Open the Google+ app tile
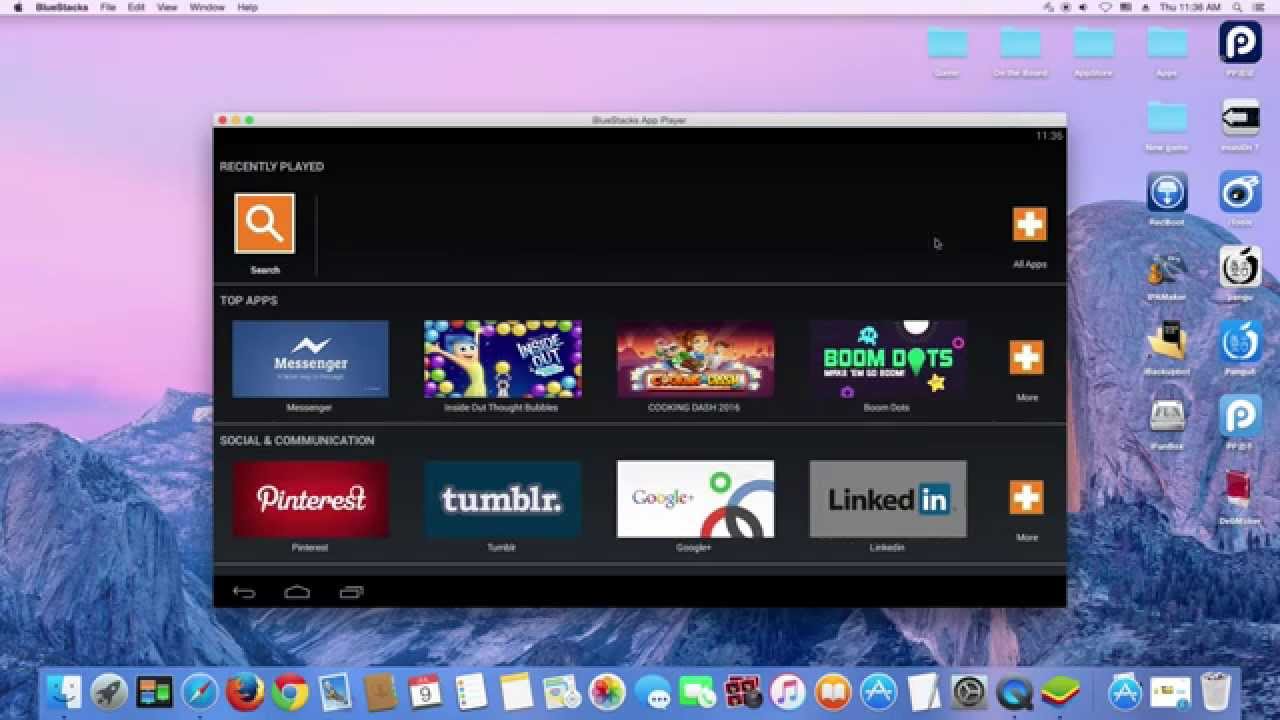 pos(695,499)
